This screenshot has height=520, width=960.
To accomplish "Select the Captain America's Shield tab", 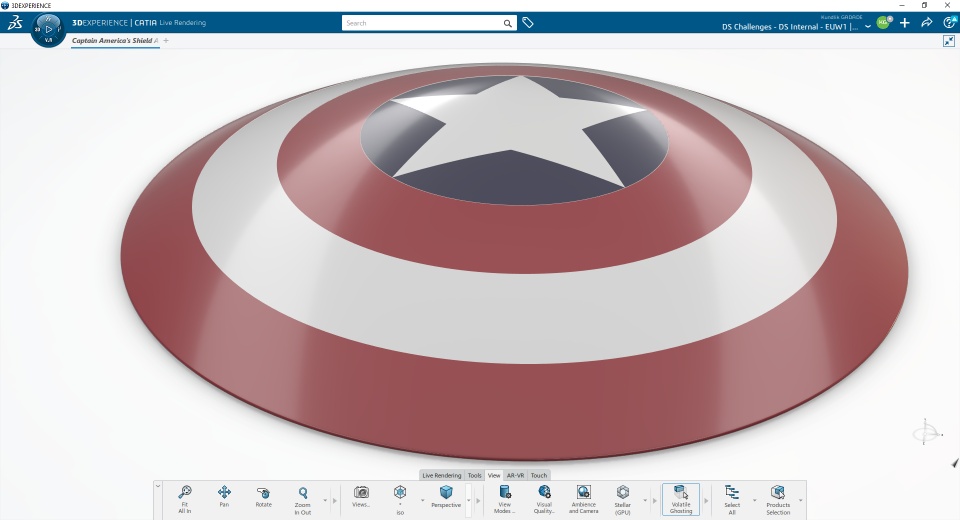I will coord(115,41).
